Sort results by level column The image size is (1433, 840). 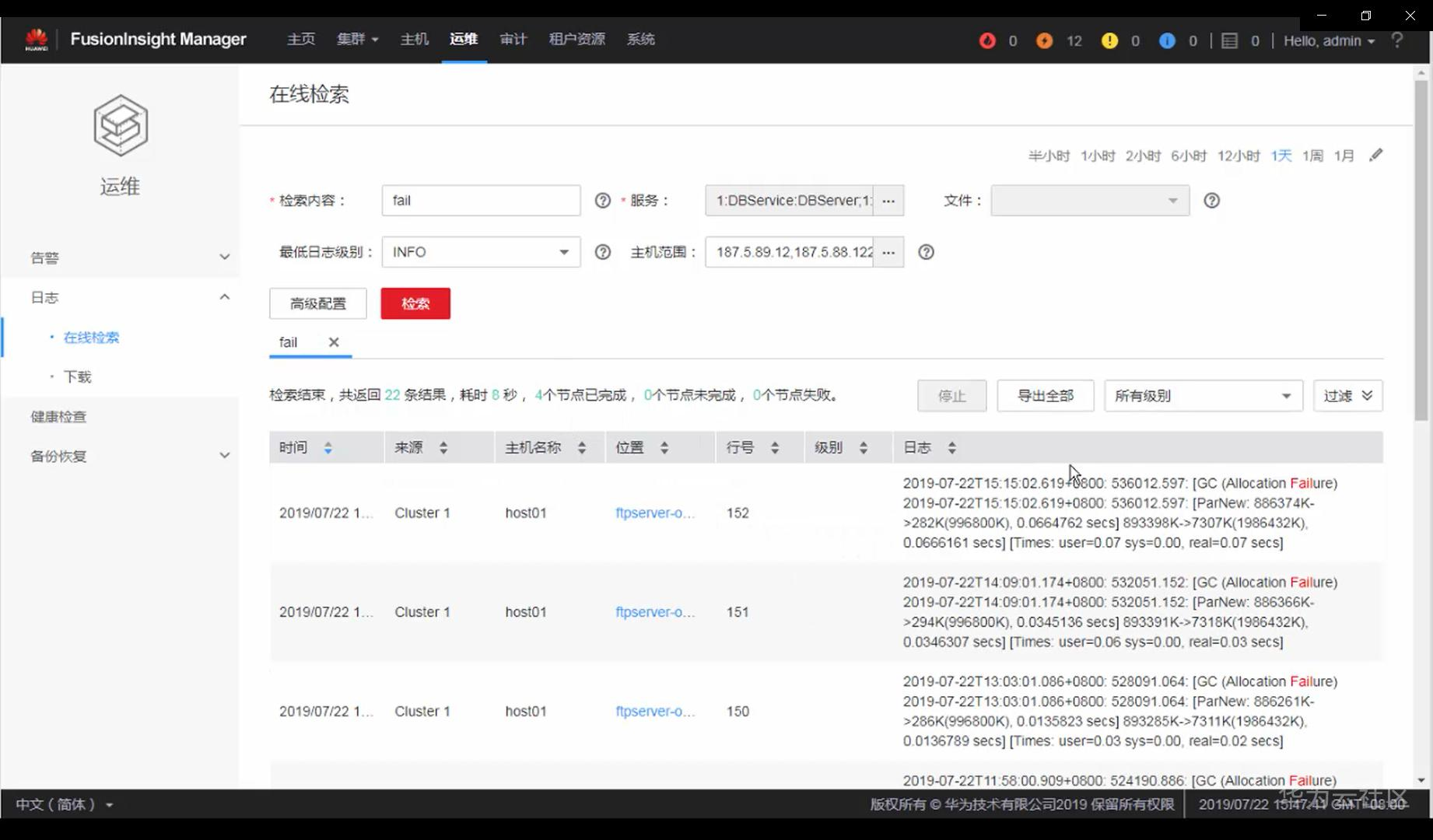click(864, 448)
